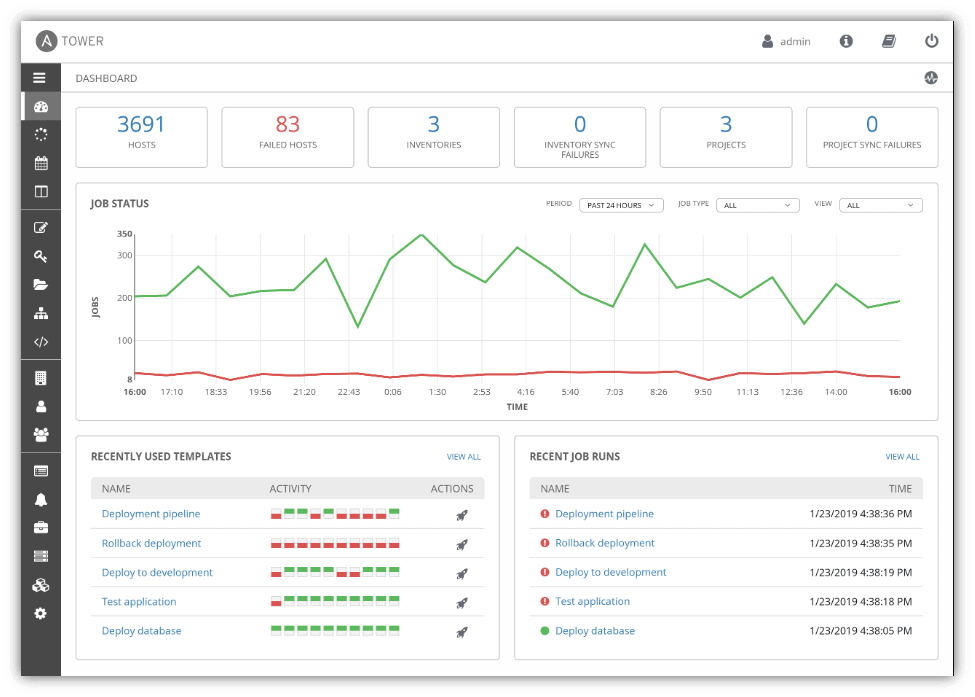The height and width of the screenshot is (697, 975).
Task: Open Notifications via the bell icon
Action: (40, 498)
